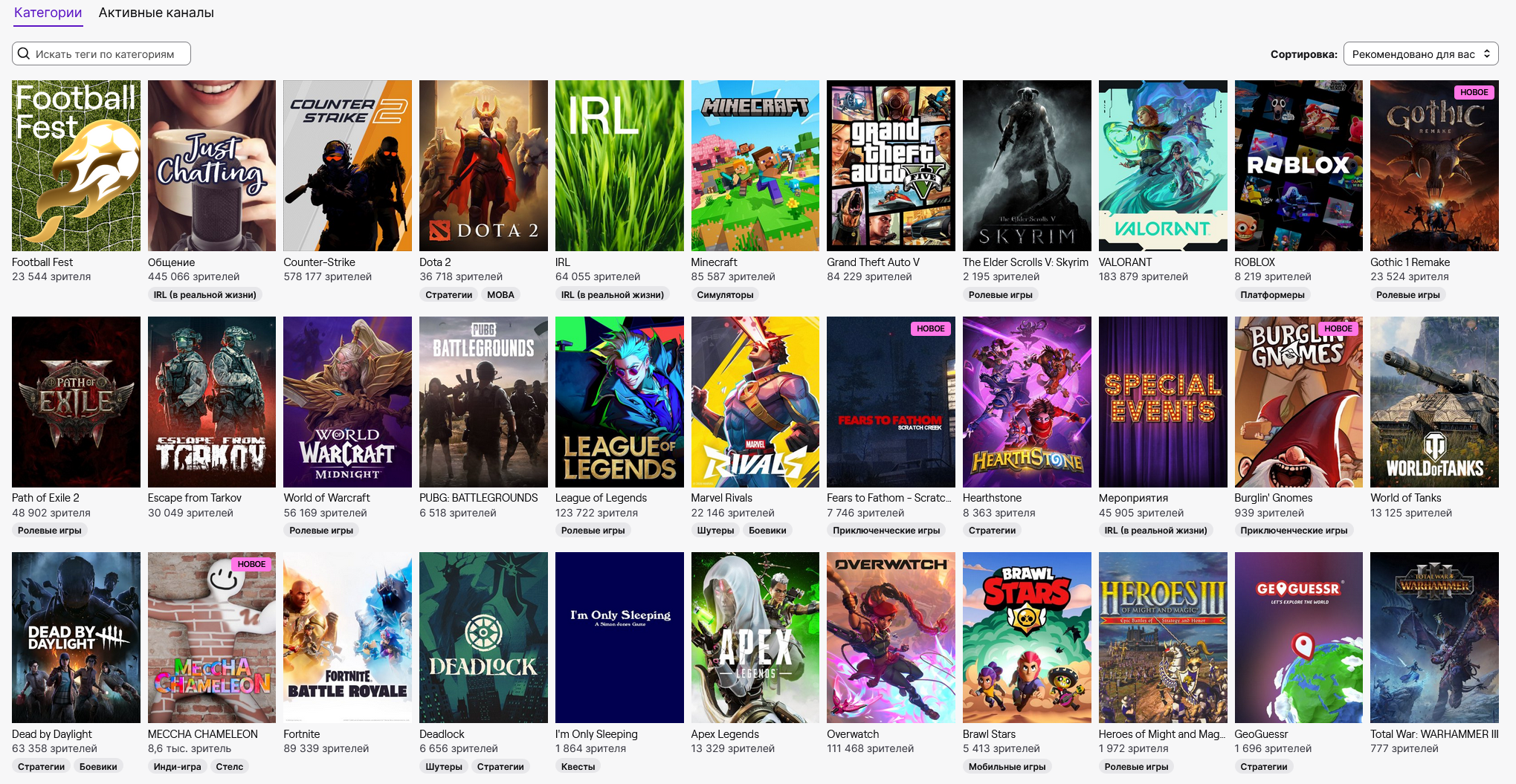The image size is (1516, 784).
Task: Click the Боевики tag under Marvel Rivals
Action: [767, 531]
